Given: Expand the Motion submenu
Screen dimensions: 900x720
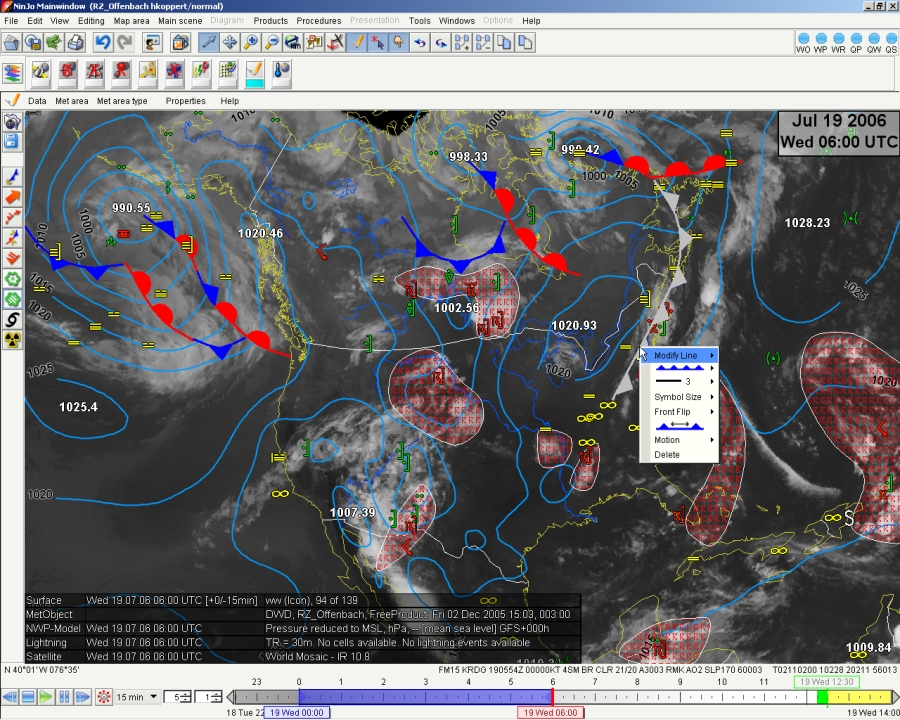Looking at the screenshot, I should [680, 440].
